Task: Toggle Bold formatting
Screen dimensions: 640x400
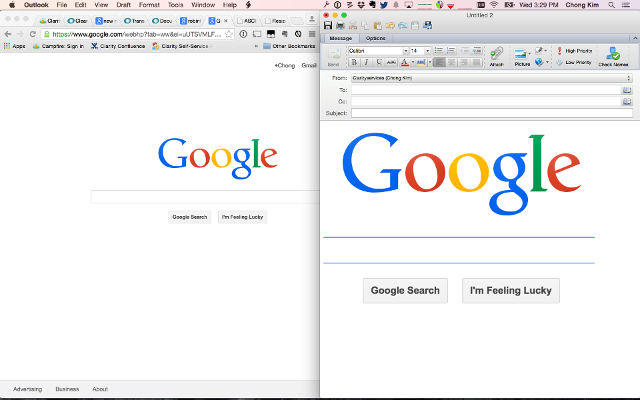Action: click(x=354, y=62)
